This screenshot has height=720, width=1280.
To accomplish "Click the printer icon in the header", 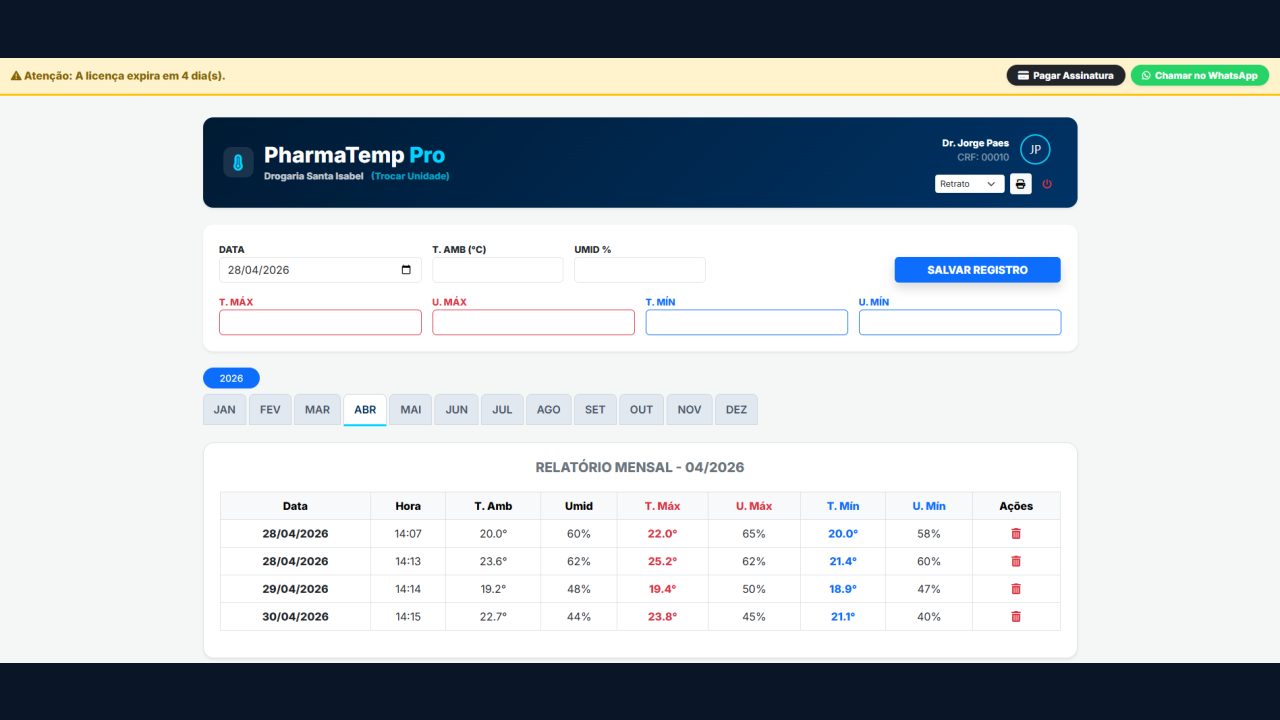I will tap(1021, 184).
